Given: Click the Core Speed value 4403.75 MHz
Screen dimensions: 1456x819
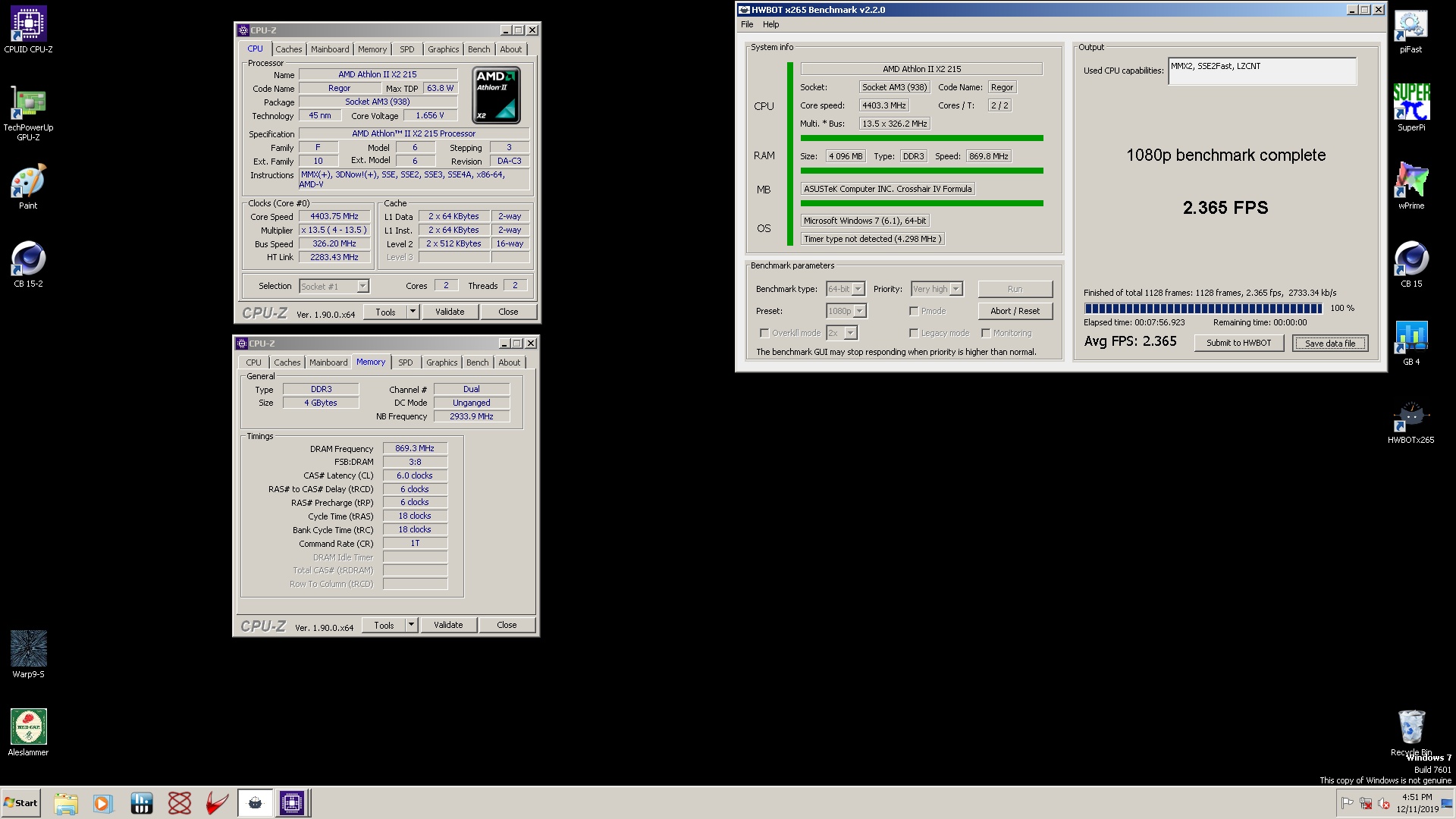Looking at the screenshot, I should (334, 216).
